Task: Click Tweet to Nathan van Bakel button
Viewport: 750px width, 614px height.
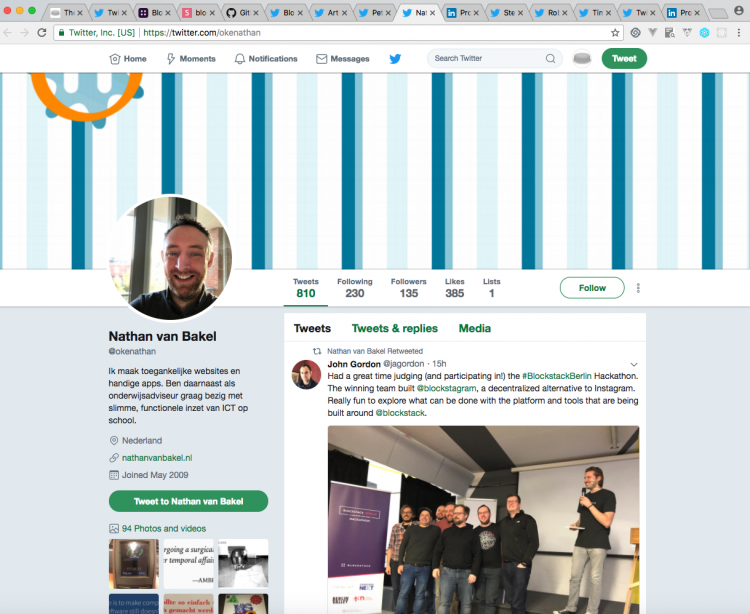Action: 188,501
